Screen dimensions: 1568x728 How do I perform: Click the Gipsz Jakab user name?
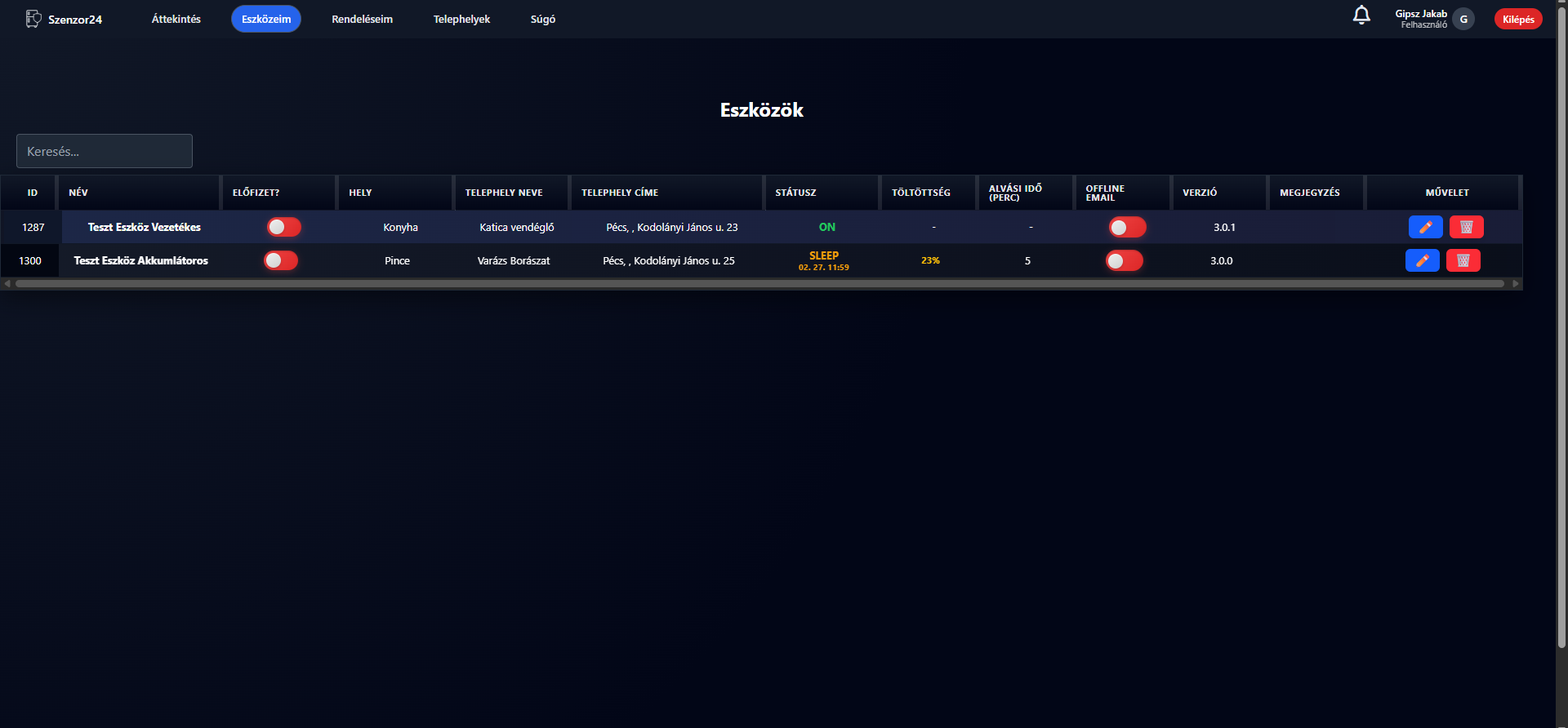pyautogui.click(x=1420, y=14)
